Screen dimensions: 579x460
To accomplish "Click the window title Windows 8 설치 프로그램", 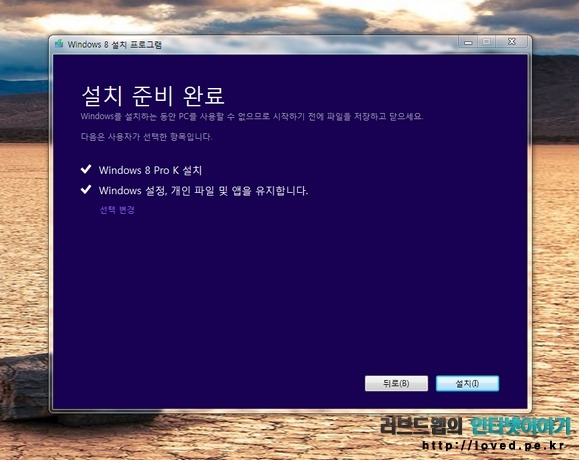I will tap(114, 44).
